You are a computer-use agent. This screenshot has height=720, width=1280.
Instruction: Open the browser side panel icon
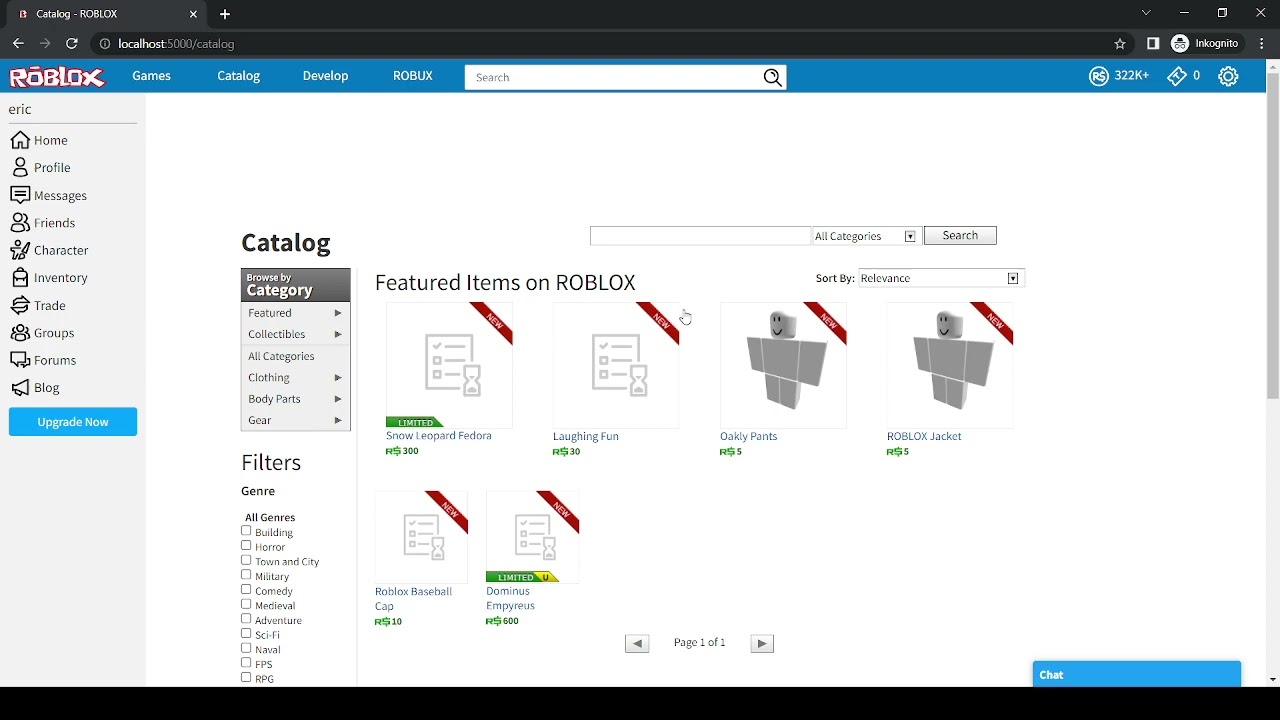point(1153,44)
